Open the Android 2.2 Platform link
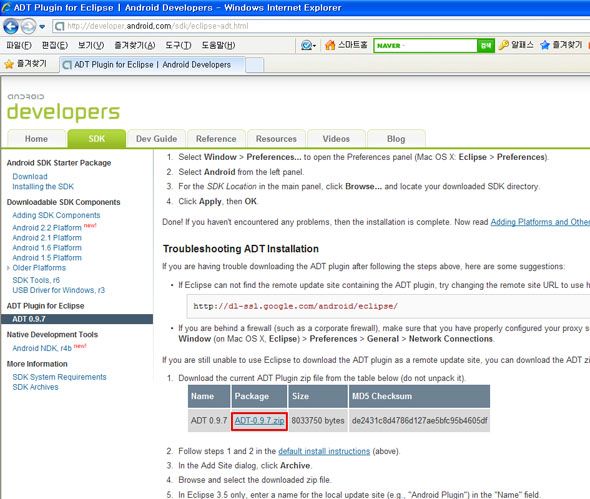 [x=47, y=228]
